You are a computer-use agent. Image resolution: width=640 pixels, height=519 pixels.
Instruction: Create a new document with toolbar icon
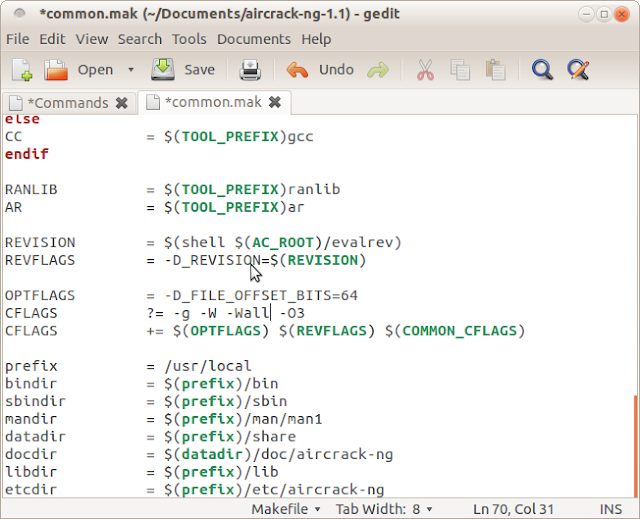[x=22, y=70]
